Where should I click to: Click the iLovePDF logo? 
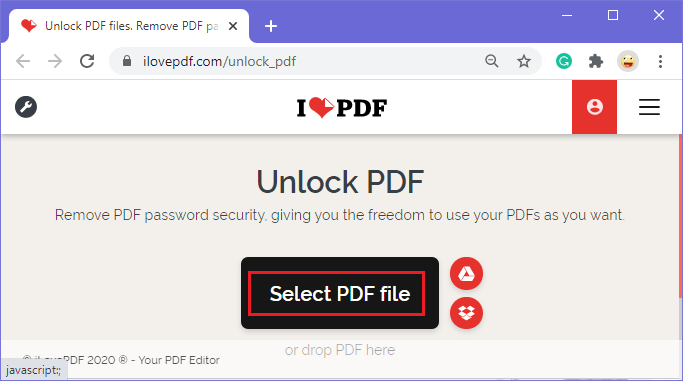pyautogui.click(x=342, y=108)
